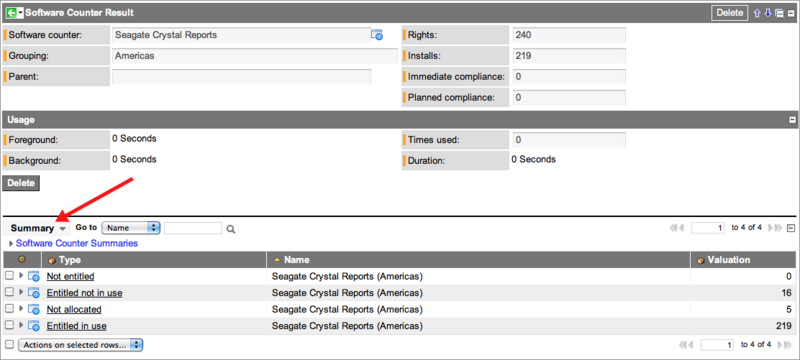Tick the checkbox for Entitled in use row
The width and height of the screenshot is (800, 360).
click(x=9, y=325)
